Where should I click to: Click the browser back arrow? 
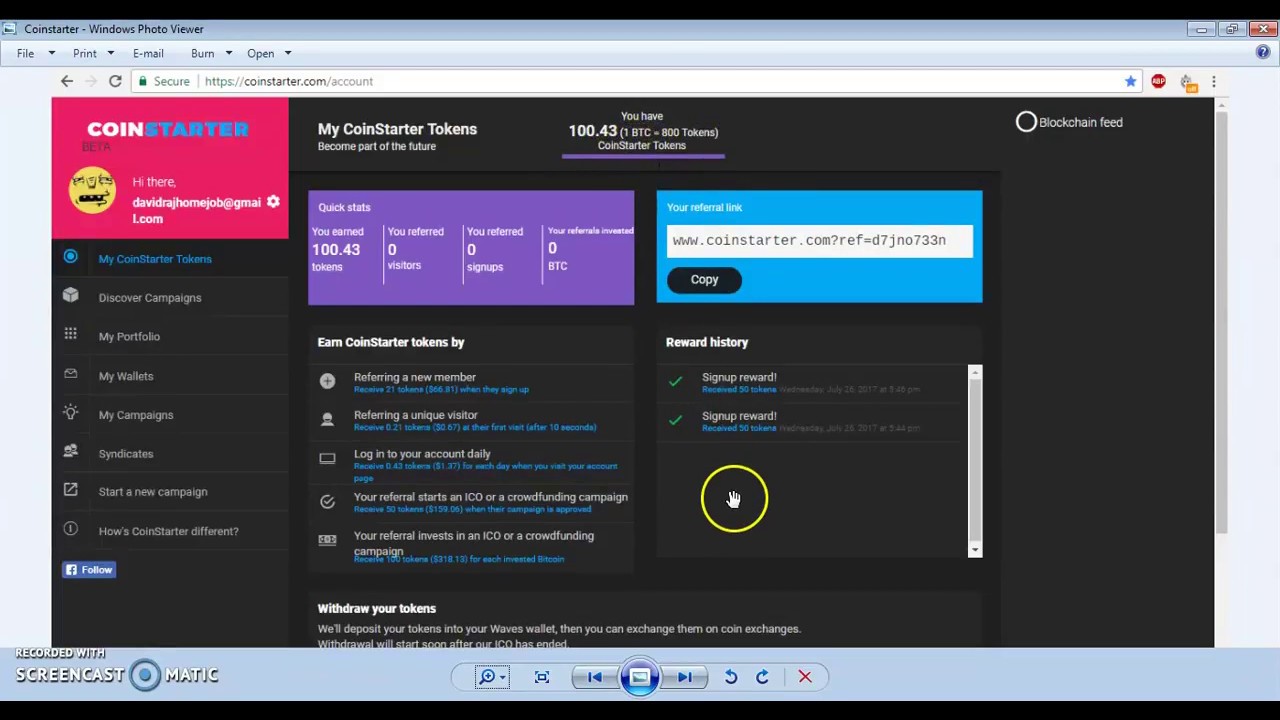pos(67,81)
